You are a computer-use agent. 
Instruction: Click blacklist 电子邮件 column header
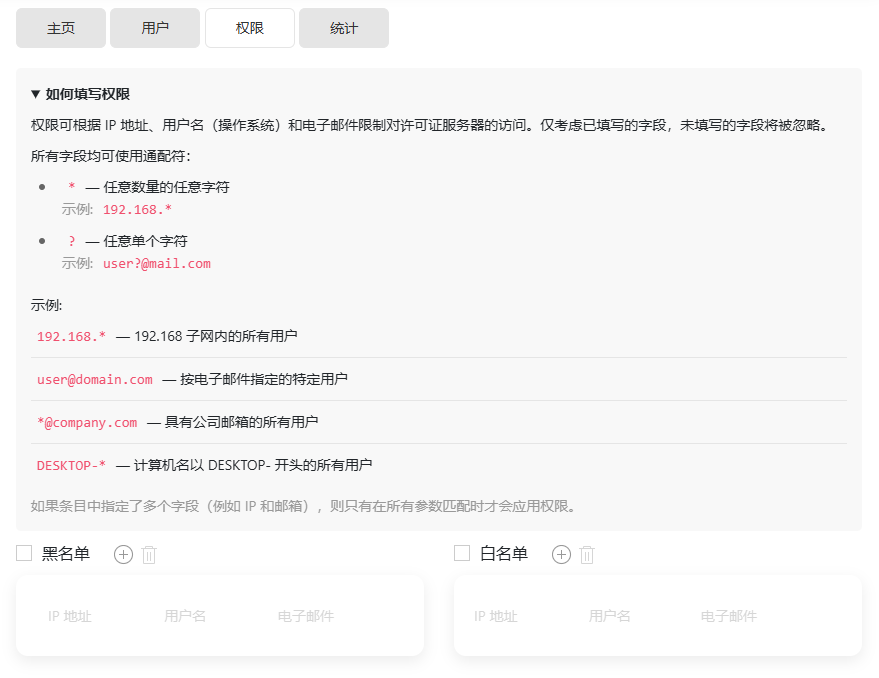tap(306, 617)
